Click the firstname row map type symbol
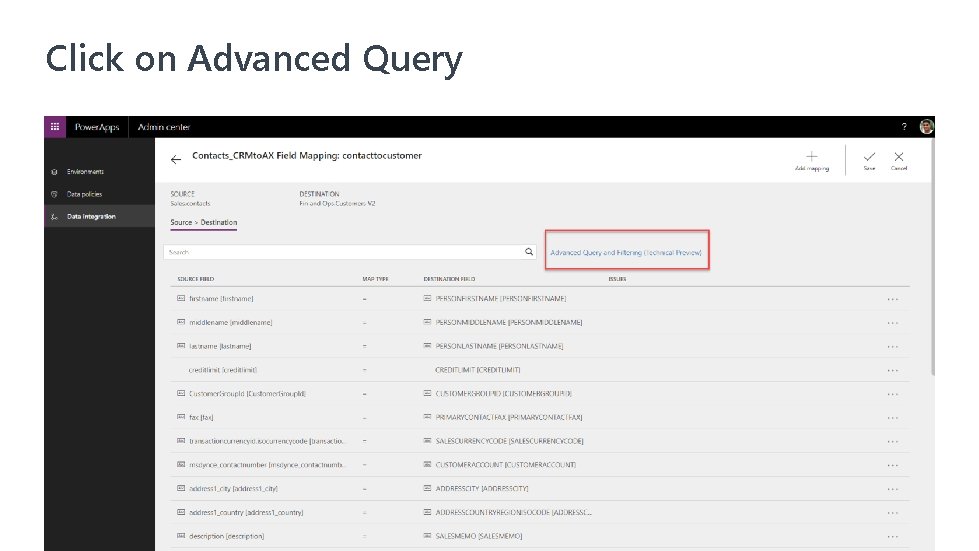The width and height of the screenshot is (979, 551). point(365,299)
